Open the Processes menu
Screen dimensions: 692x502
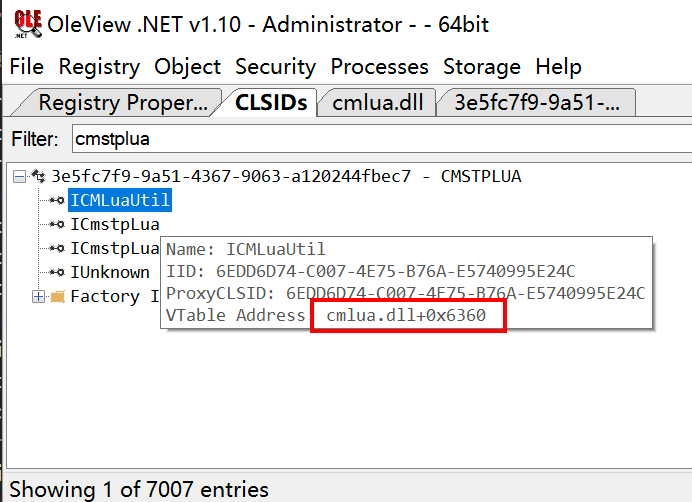[x=380, y=67]
